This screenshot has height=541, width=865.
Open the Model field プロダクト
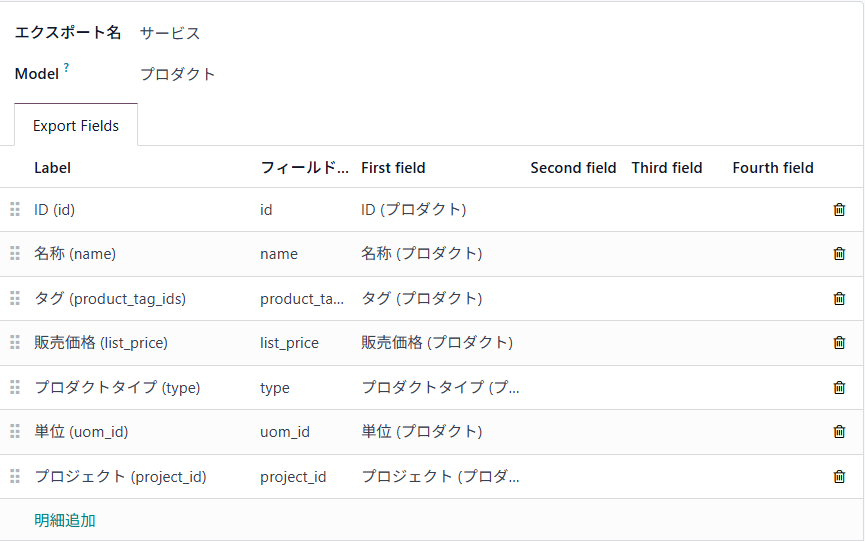(x=178, y=74)
